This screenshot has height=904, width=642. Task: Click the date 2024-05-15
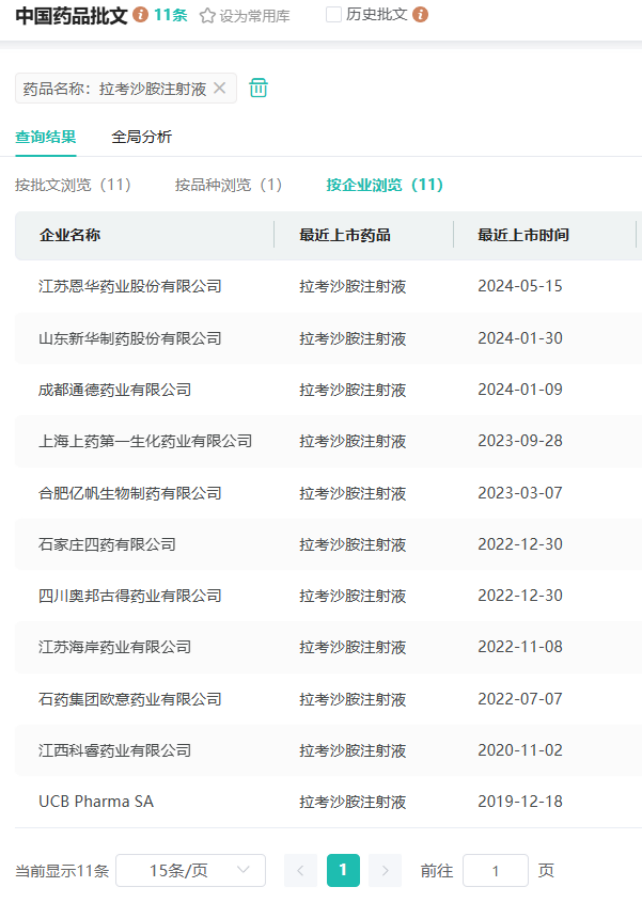pos(520,286)
